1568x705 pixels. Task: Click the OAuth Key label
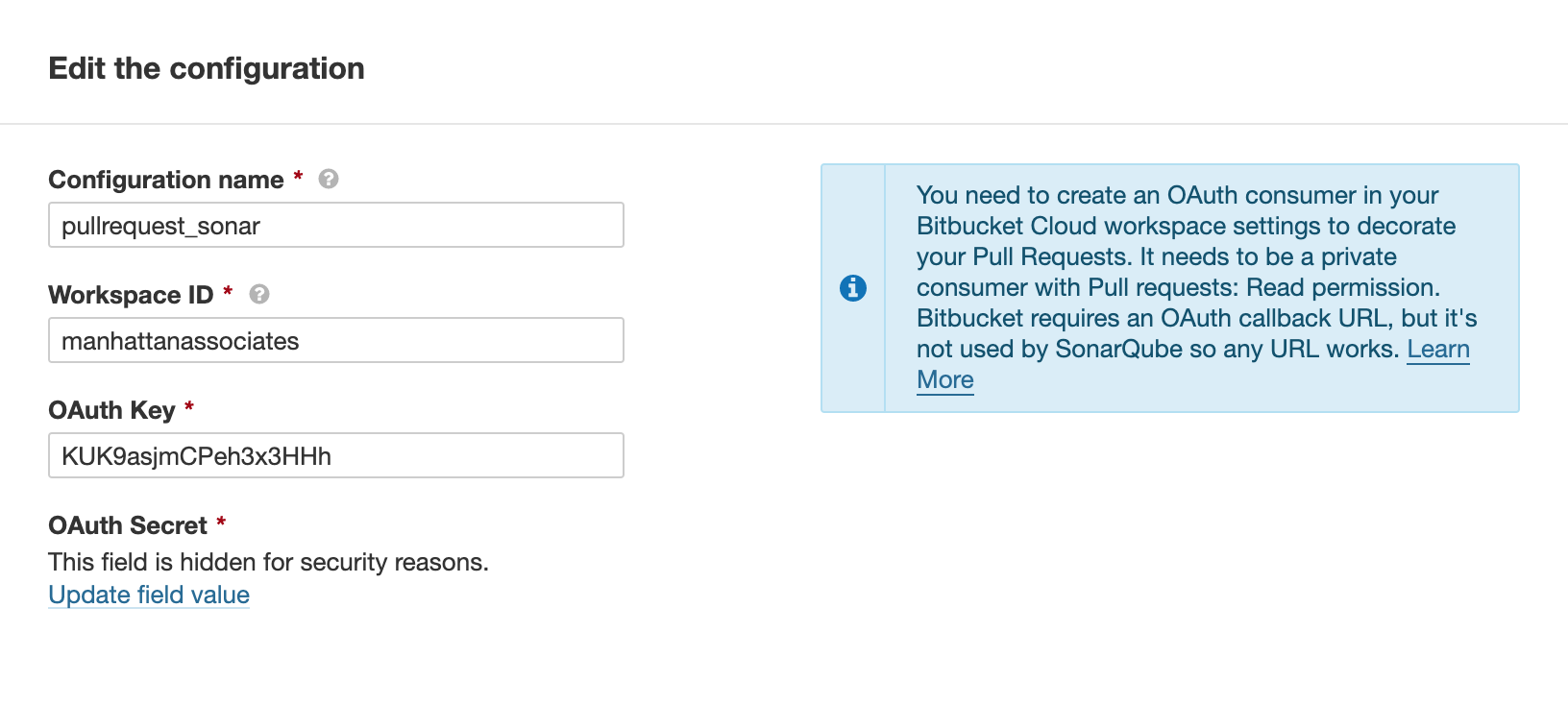(x=111, y=410)
